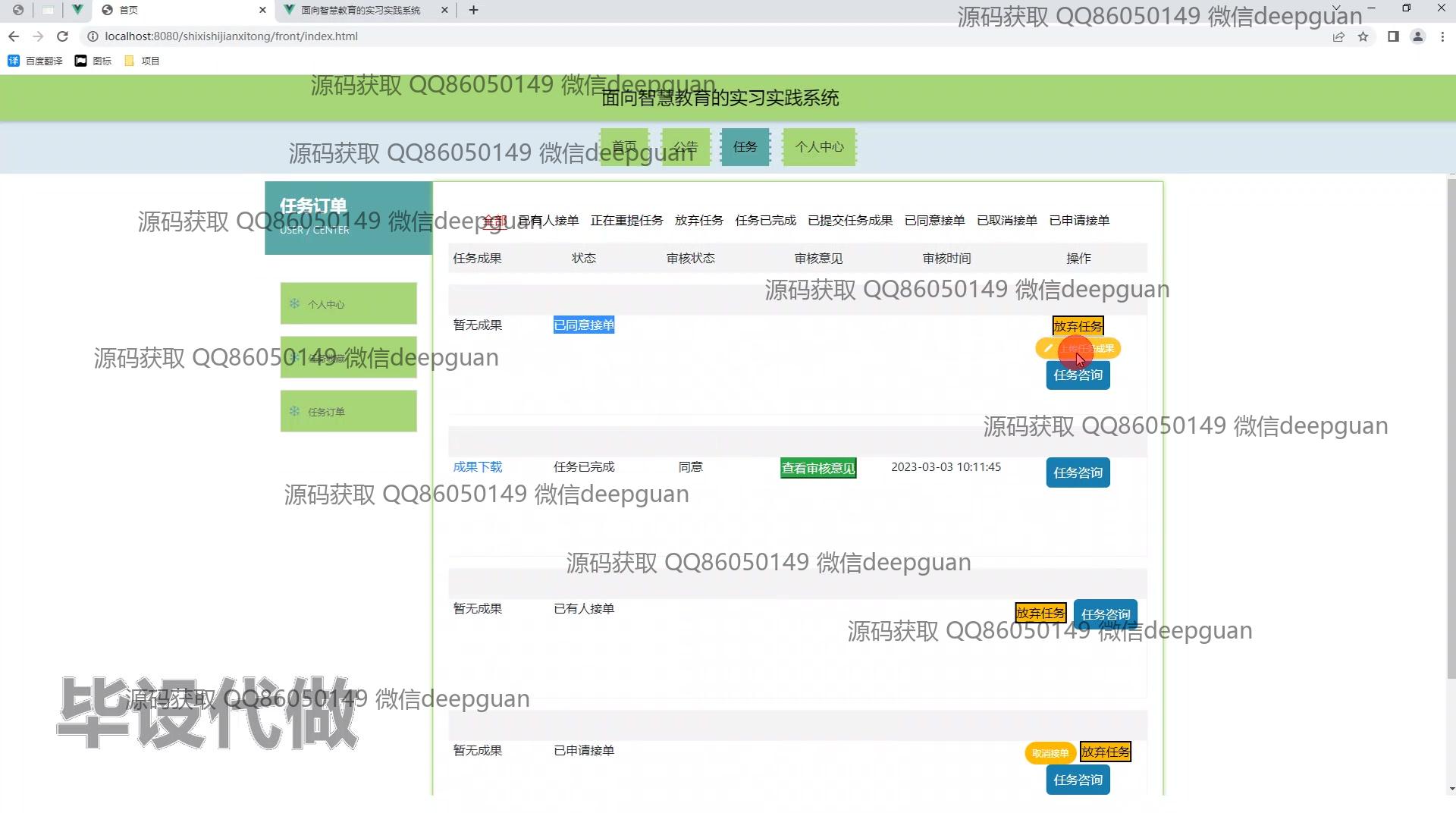Click 取消接单 for the 已申请接单 order

(1050, 753)
